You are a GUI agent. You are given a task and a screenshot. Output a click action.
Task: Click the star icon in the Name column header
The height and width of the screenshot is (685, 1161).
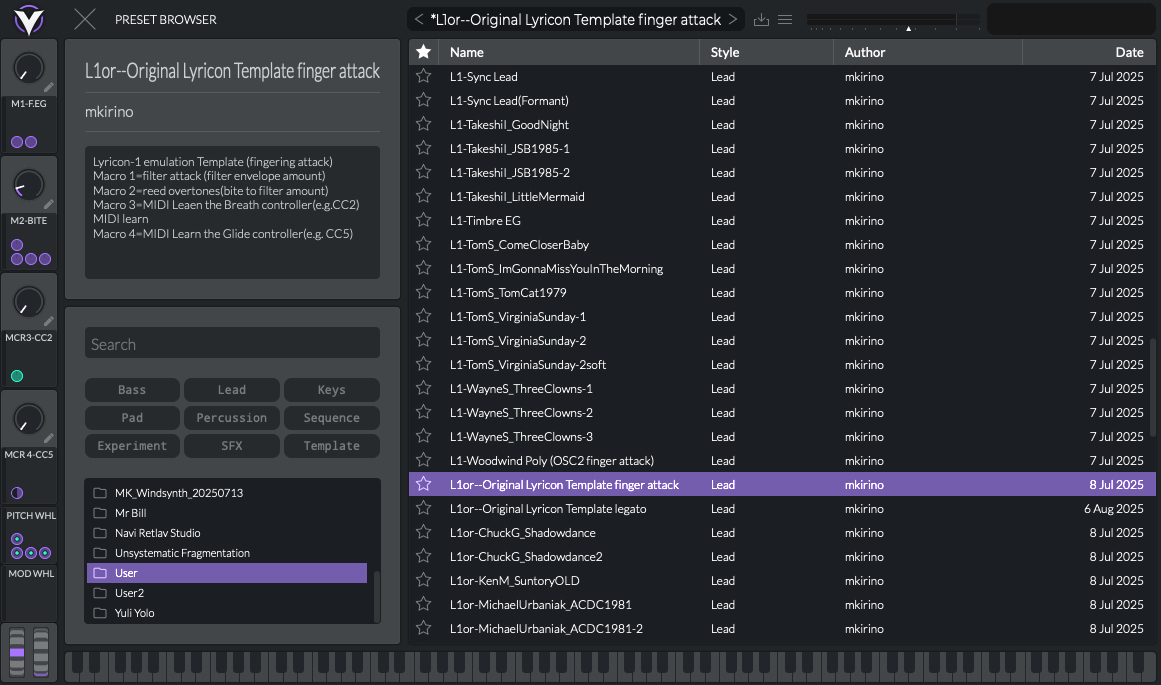423,51
